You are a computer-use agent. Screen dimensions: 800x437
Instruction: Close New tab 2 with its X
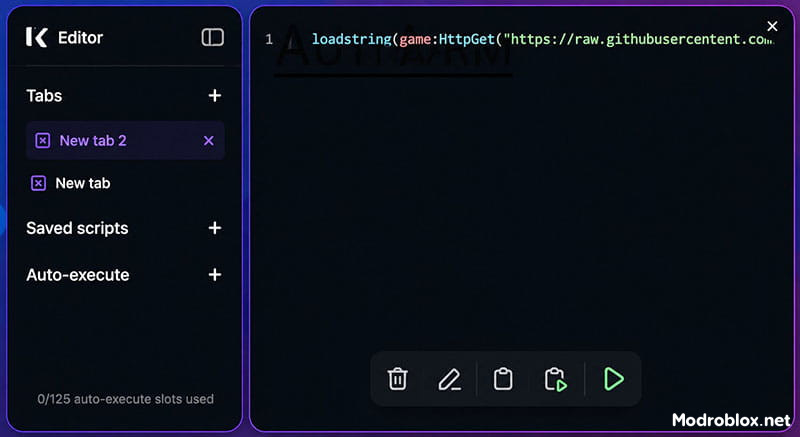(209, 141)
